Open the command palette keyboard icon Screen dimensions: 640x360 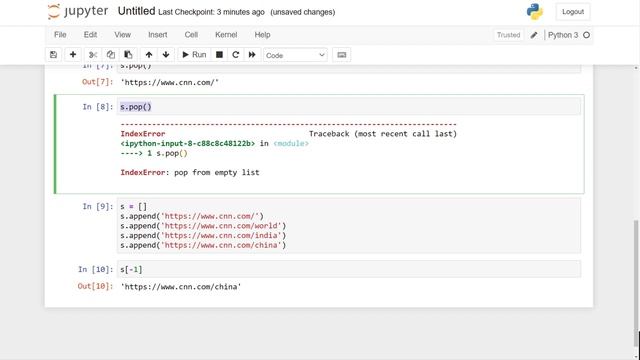(x=342, y=55)
